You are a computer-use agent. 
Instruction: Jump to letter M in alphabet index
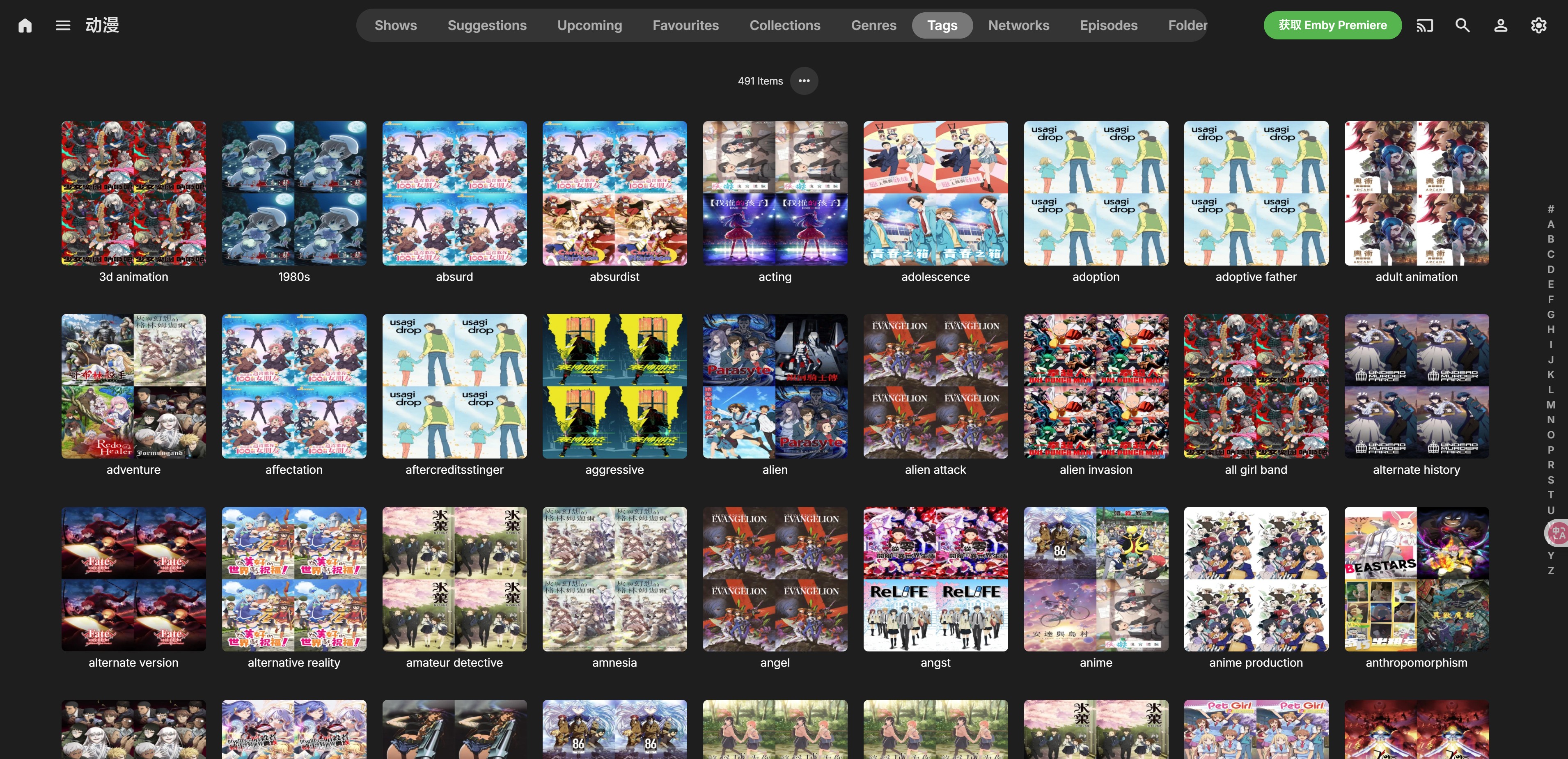(1550, 405)
